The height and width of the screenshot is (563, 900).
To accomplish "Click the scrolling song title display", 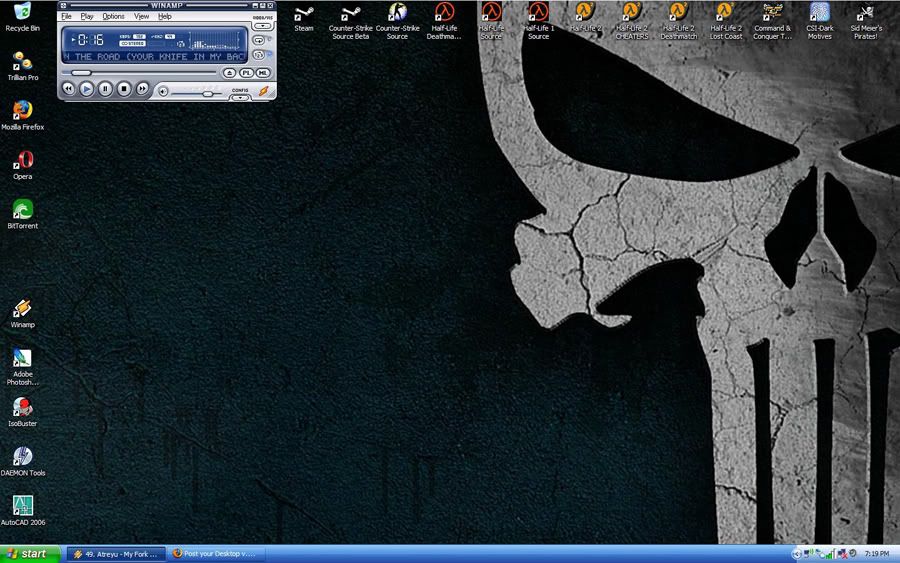I will pyautogui.click(x=155, y=57).
